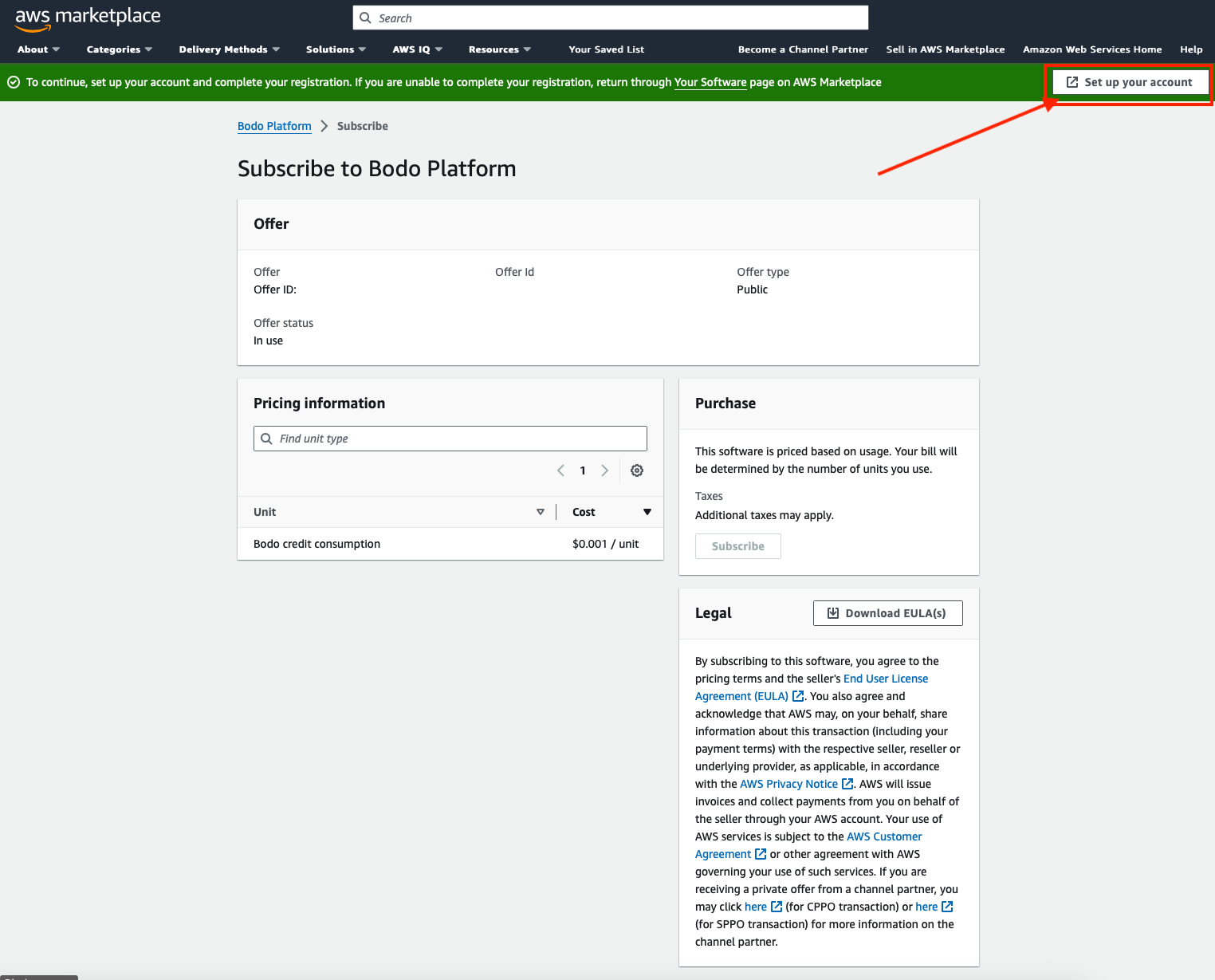Click the green success checkmark icon

[x=14, y=82]
